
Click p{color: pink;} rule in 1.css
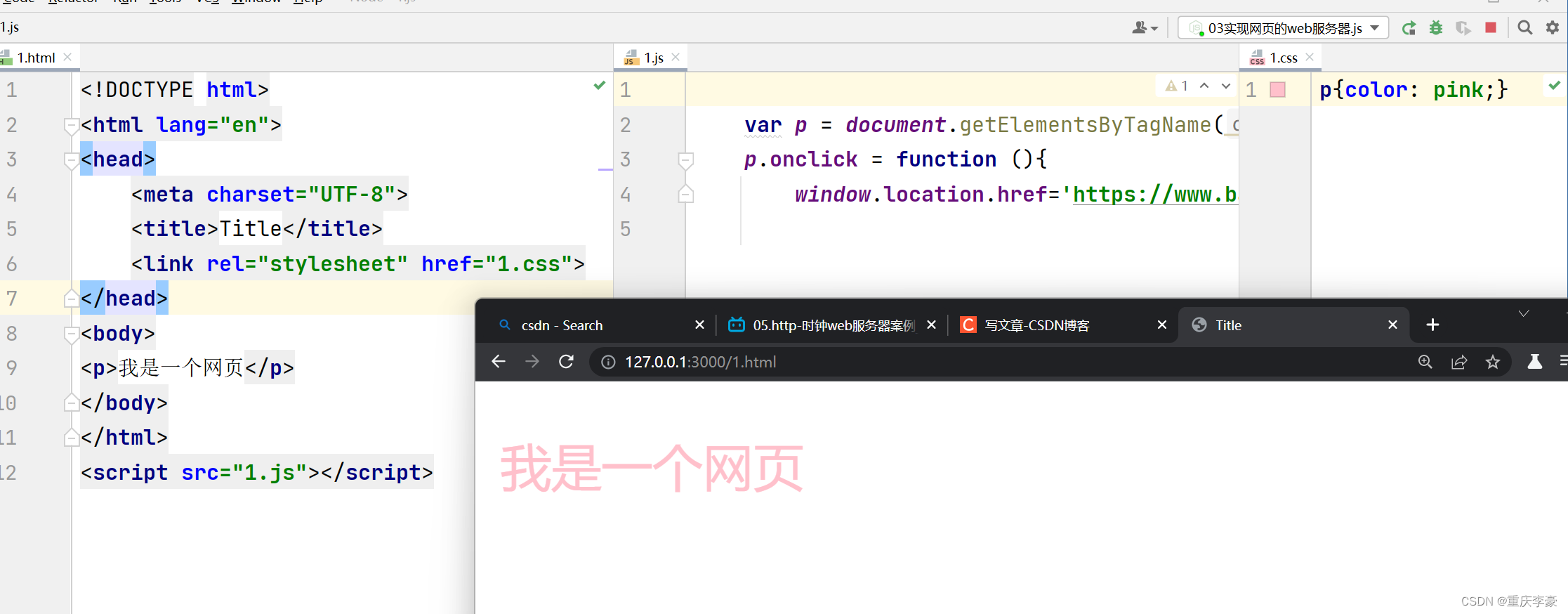(1413, 90)
